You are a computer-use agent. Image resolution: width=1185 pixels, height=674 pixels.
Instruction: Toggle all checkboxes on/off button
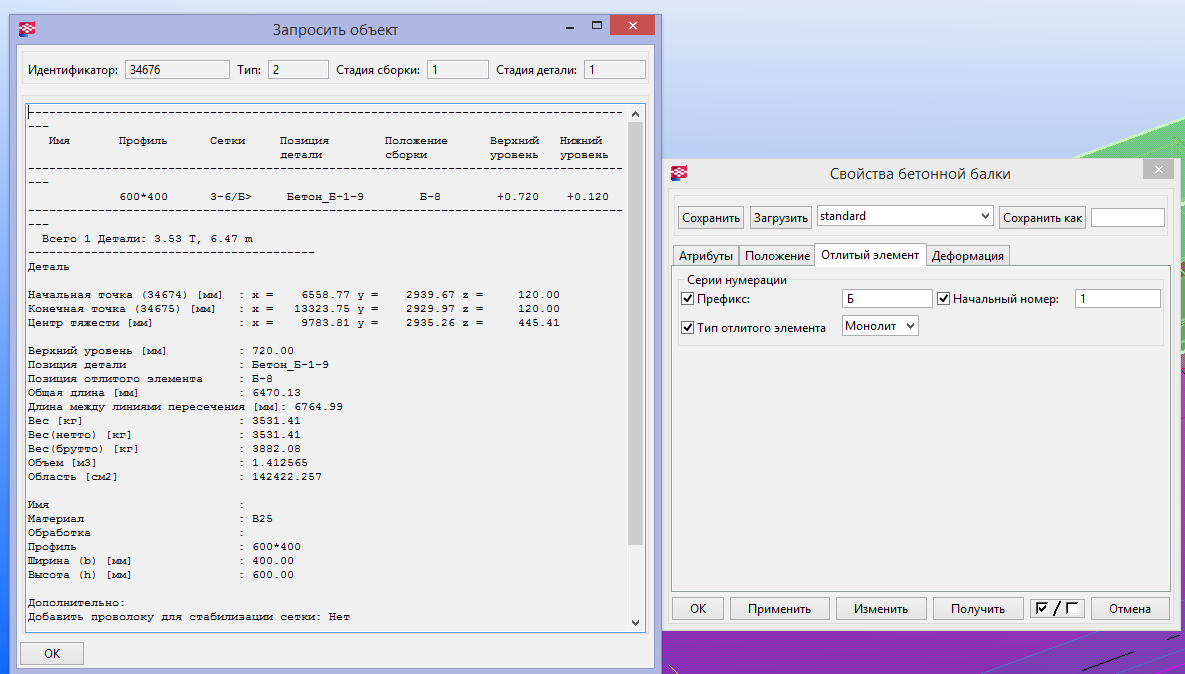tap(1057, 608)
